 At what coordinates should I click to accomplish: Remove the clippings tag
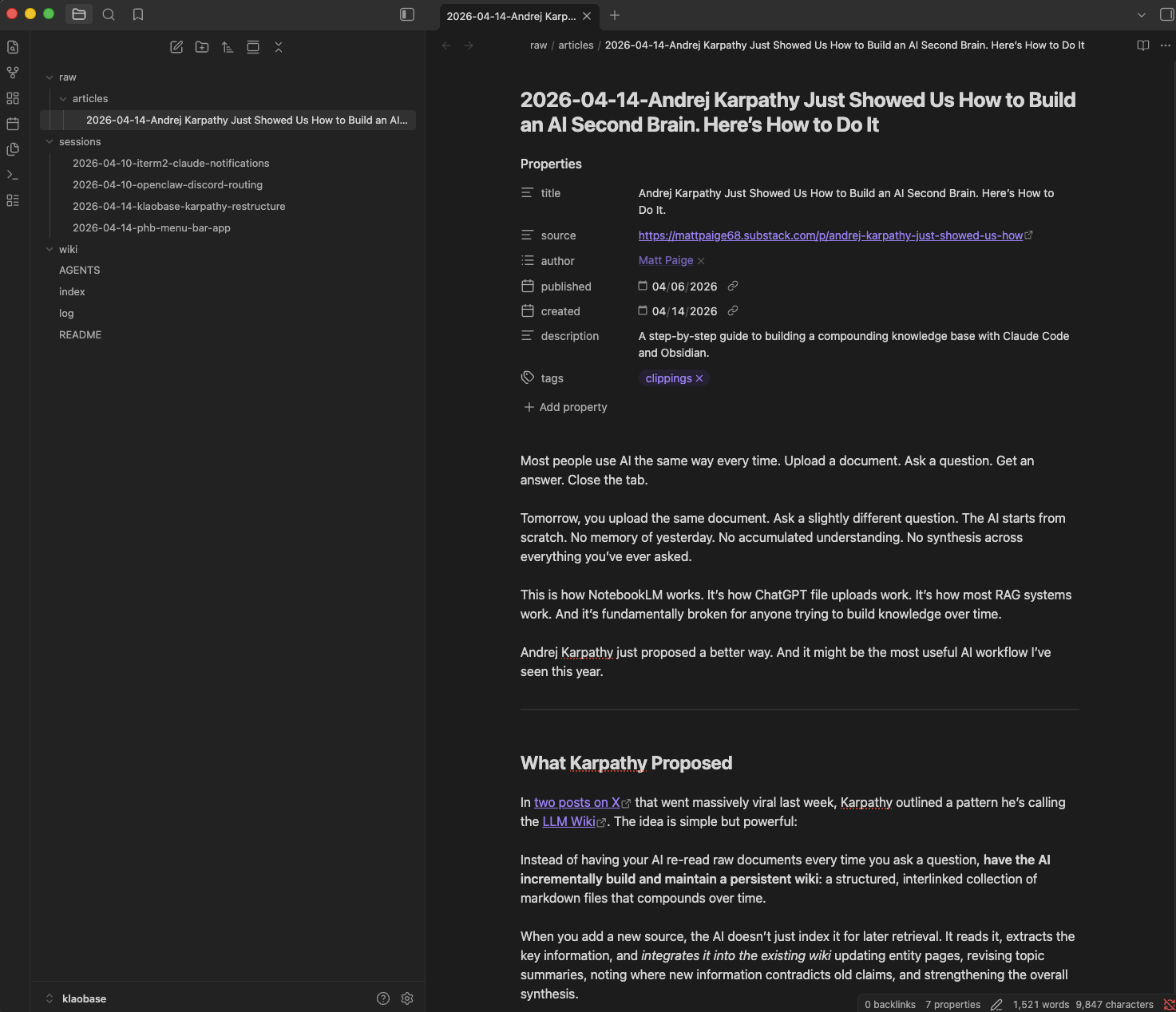point(699,378)
